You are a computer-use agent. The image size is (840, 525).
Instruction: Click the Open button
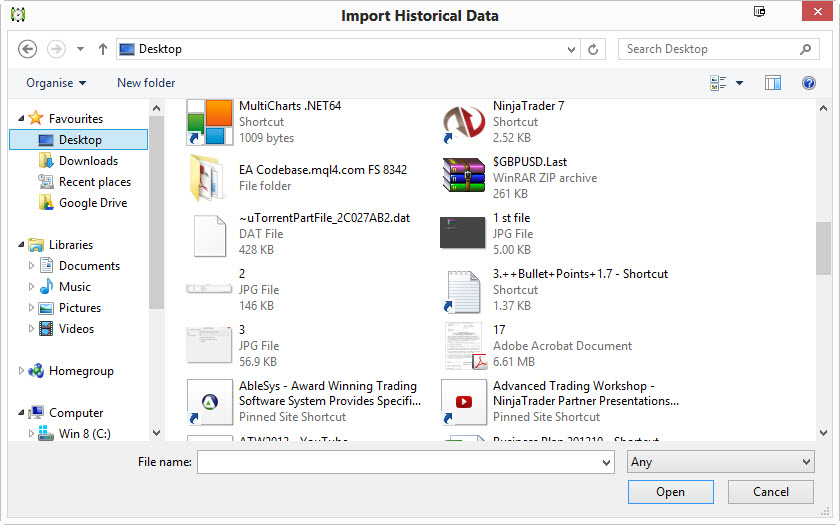point(670,492)
